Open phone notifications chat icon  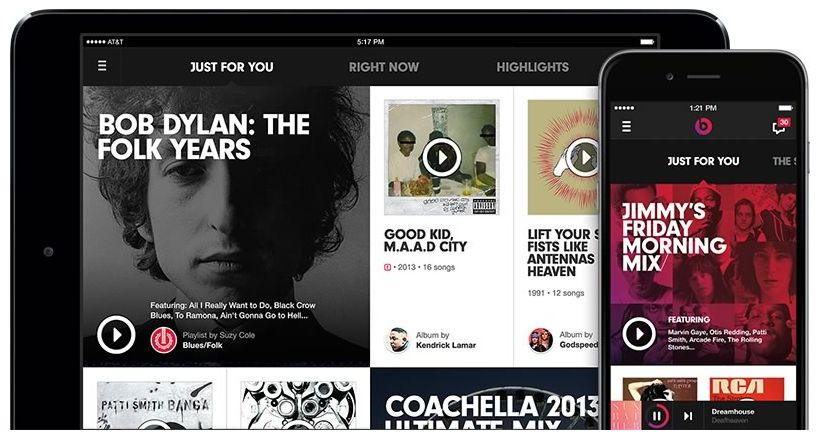click(780, 126)
